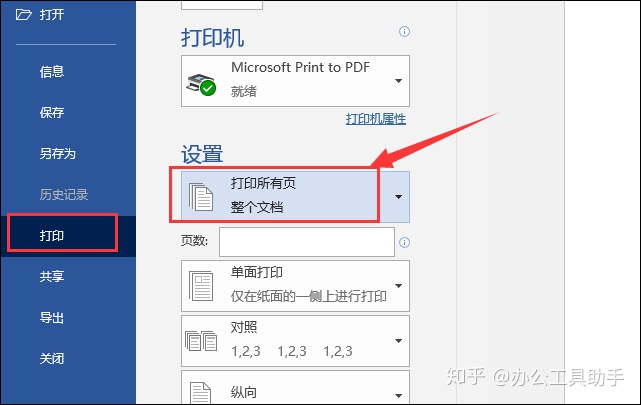This screenshot has height=405, width=641.
Task: Expand the 单面打印 dropdown
Action: click(x=399, y=286)
